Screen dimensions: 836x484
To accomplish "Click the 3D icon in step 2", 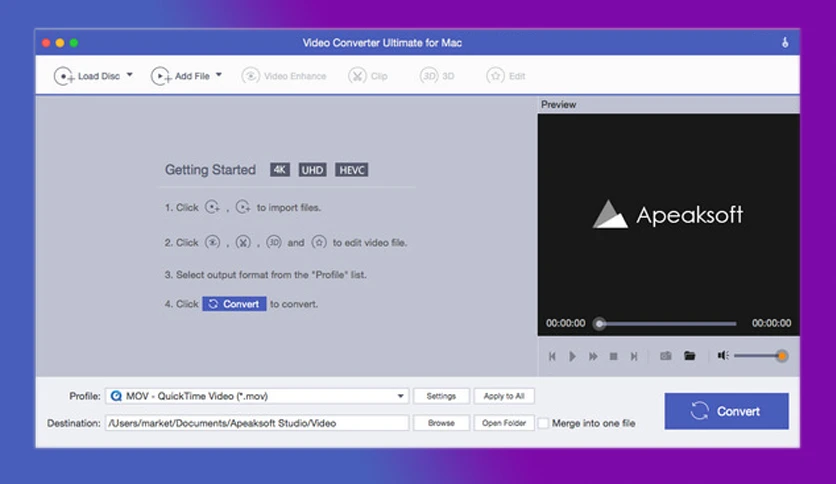I will [274, 243].
